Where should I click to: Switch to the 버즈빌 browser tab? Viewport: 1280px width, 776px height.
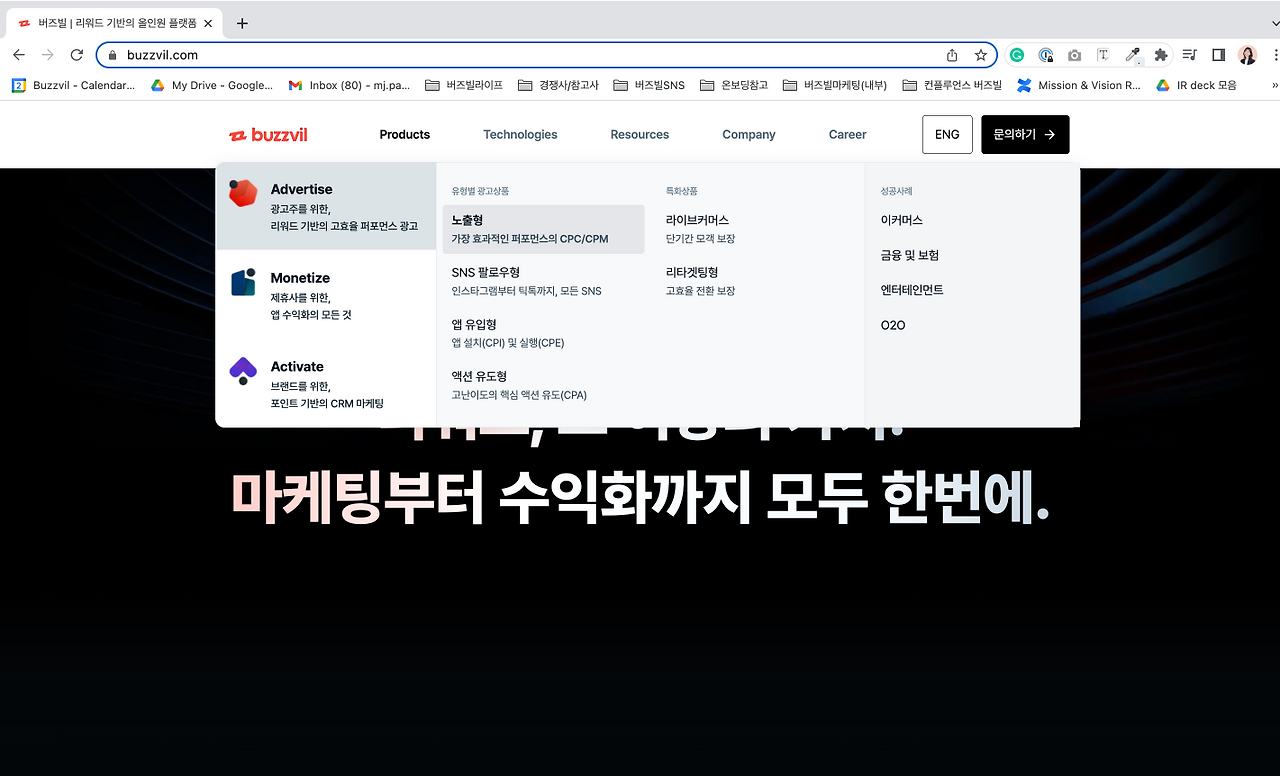click(x=110, y=22)
